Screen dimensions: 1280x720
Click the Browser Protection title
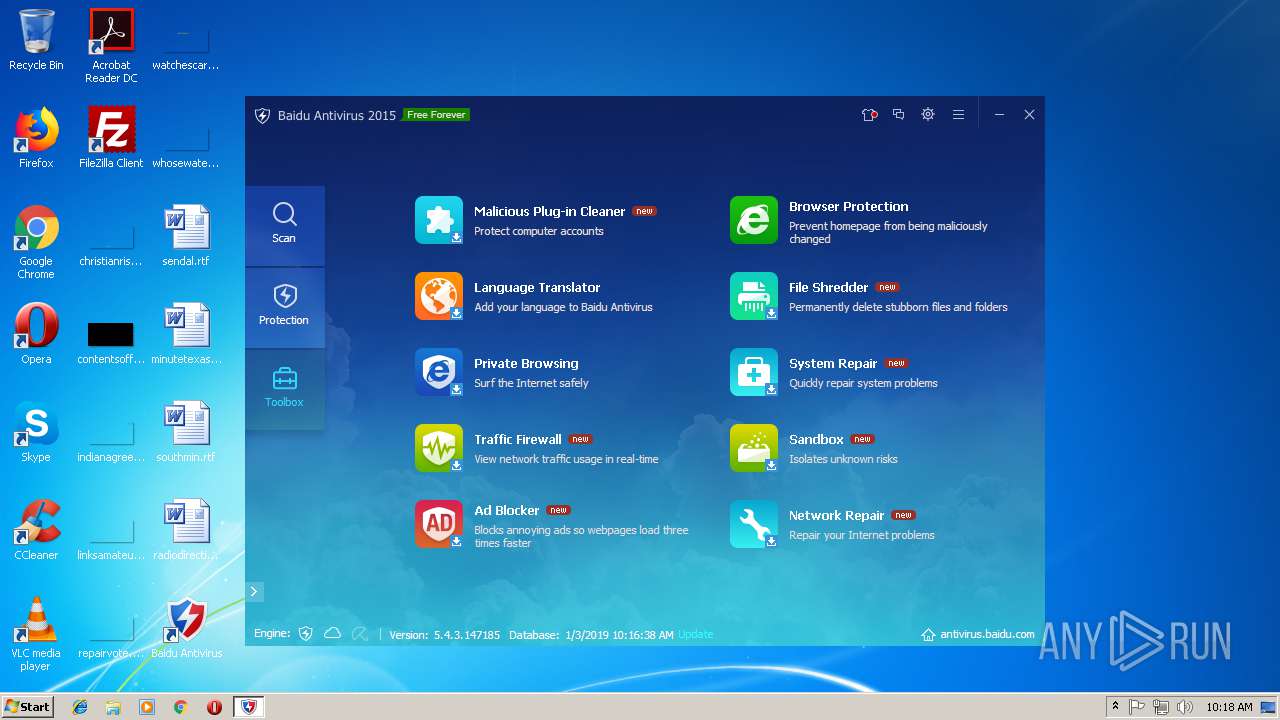pyautogui.click(x=849, y=206)
